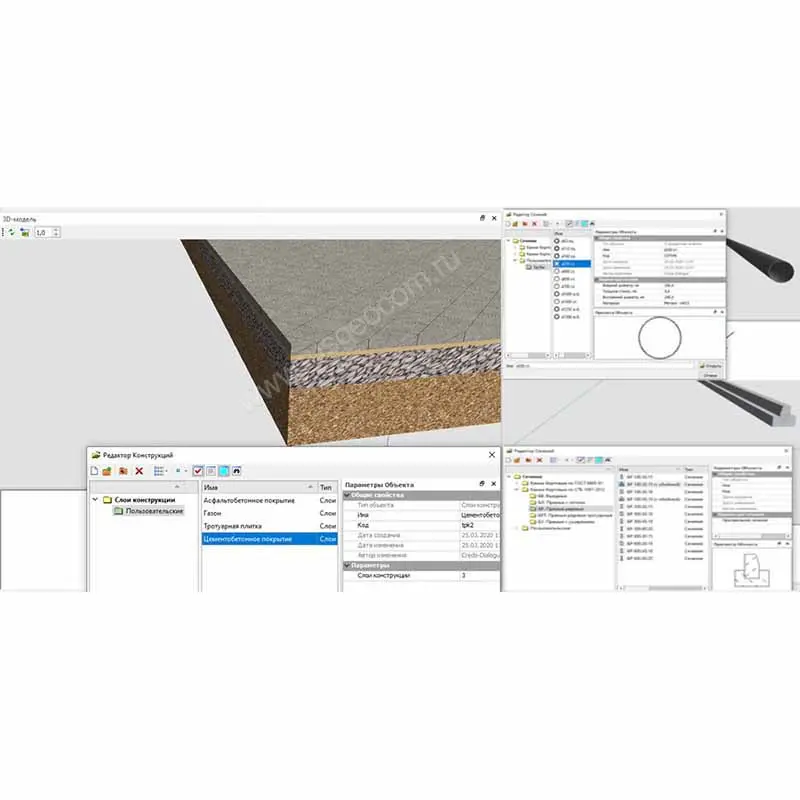Viewport: 800px width, 800px height.
Task: Click the binoculars search icon in Редактор Конструкций
Action: point(237,470)
